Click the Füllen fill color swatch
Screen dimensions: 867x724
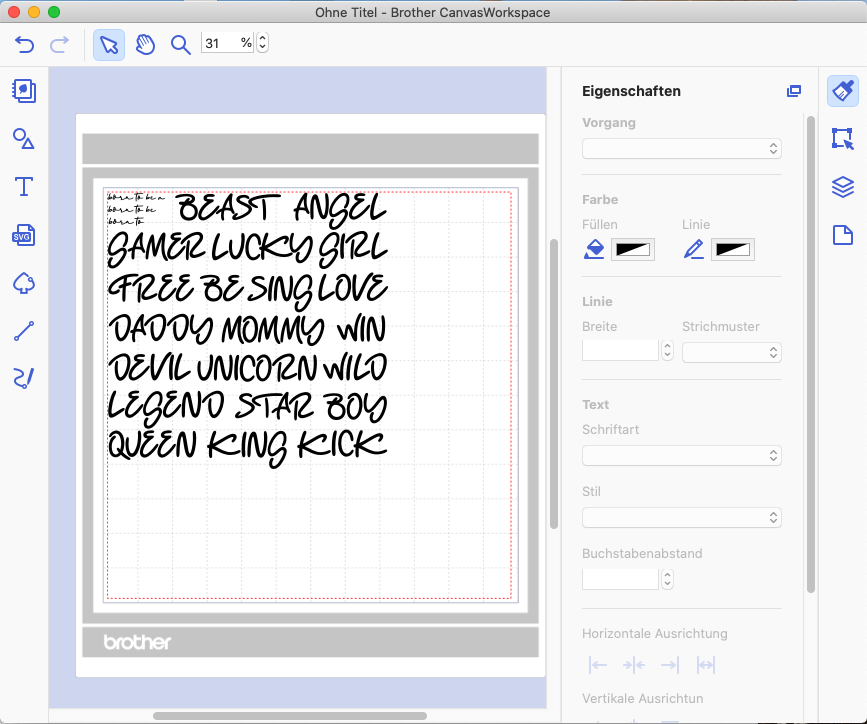pos(633,249)
